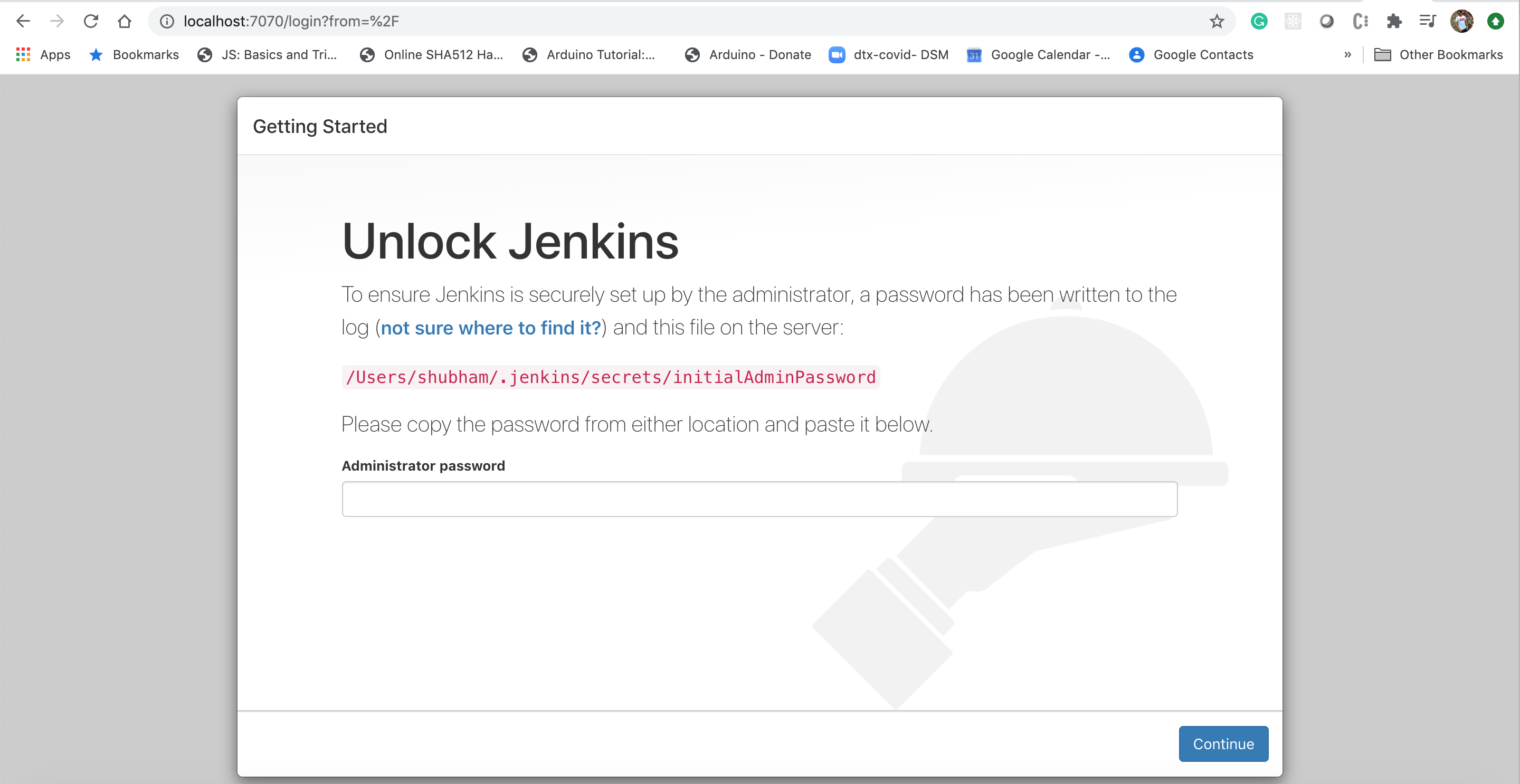Open the Apps grid shortcut
1520x784 pixels.
(x=43, y=55)
